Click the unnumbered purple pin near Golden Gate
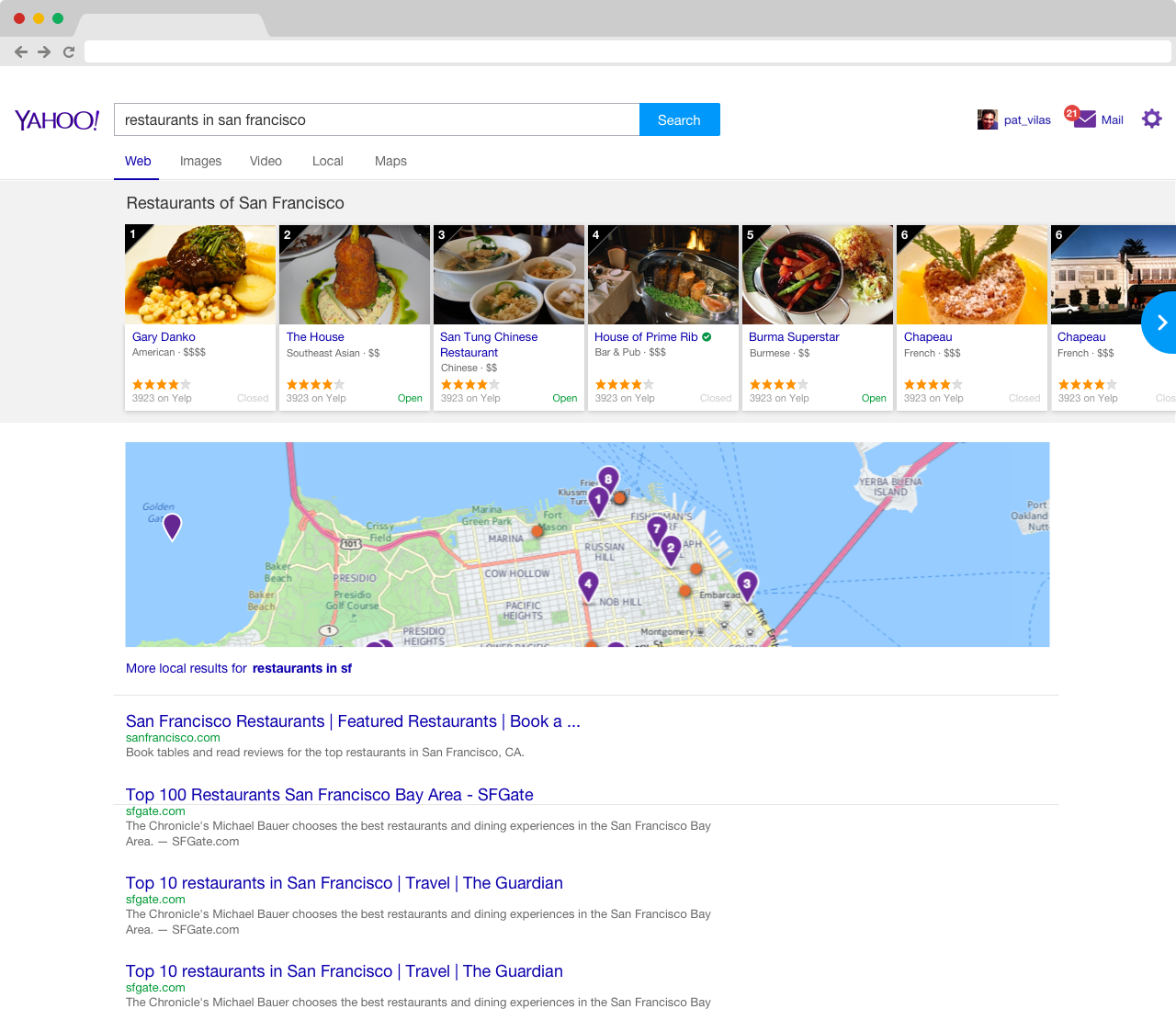This screenshot has width=1176, height=1009. click(x=172, y=527)
